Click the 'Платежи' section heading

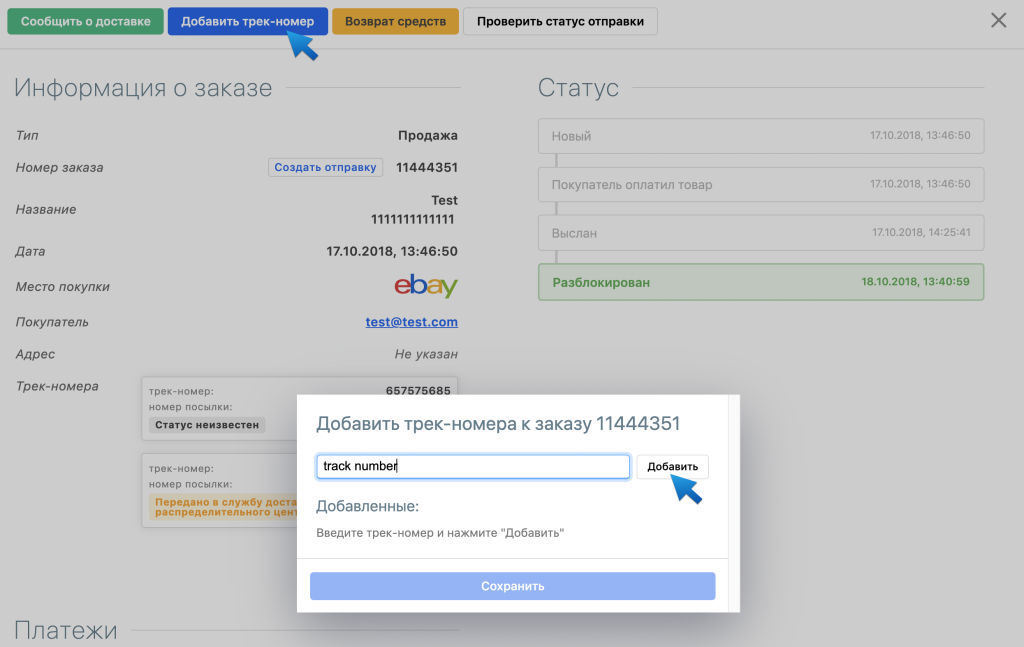(x=66, y=631)
